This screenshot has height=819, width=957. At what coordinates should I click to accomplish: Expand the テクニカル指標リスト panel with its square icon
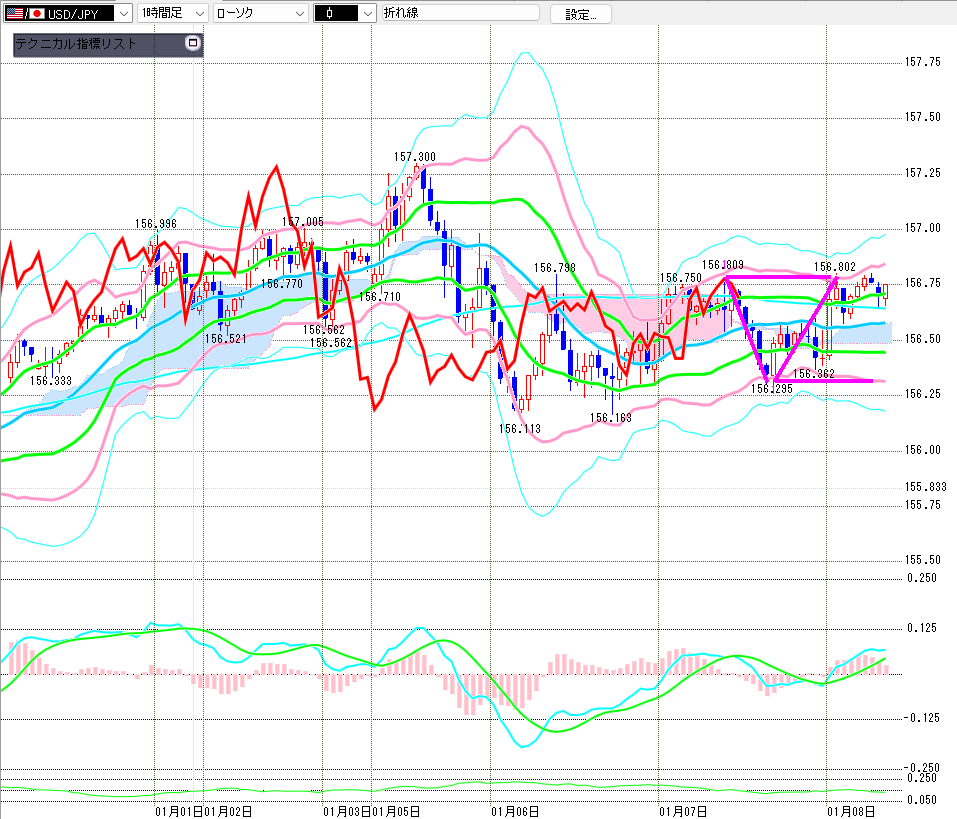(x=193, y=44)
